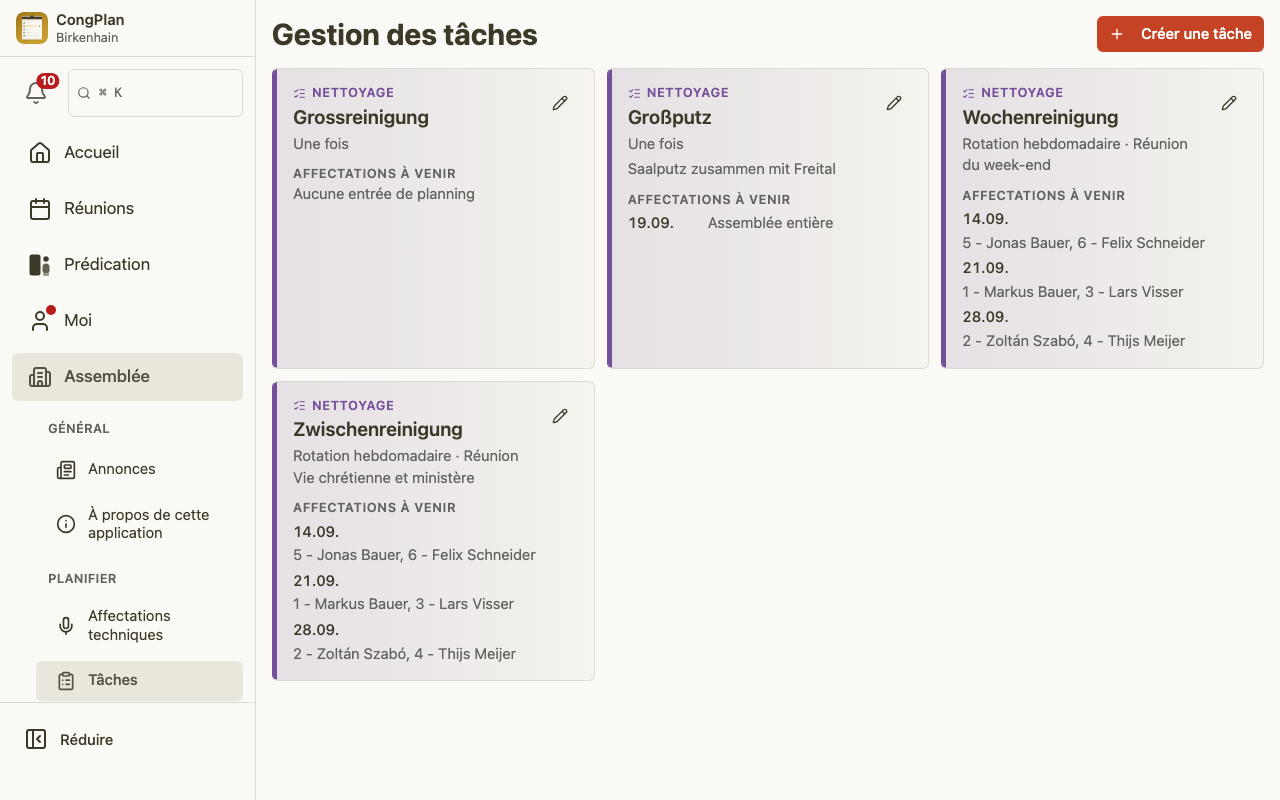Open Affectations techniques under Planifier
This screenshot has height=800, width=1280.
pos(140,625)
